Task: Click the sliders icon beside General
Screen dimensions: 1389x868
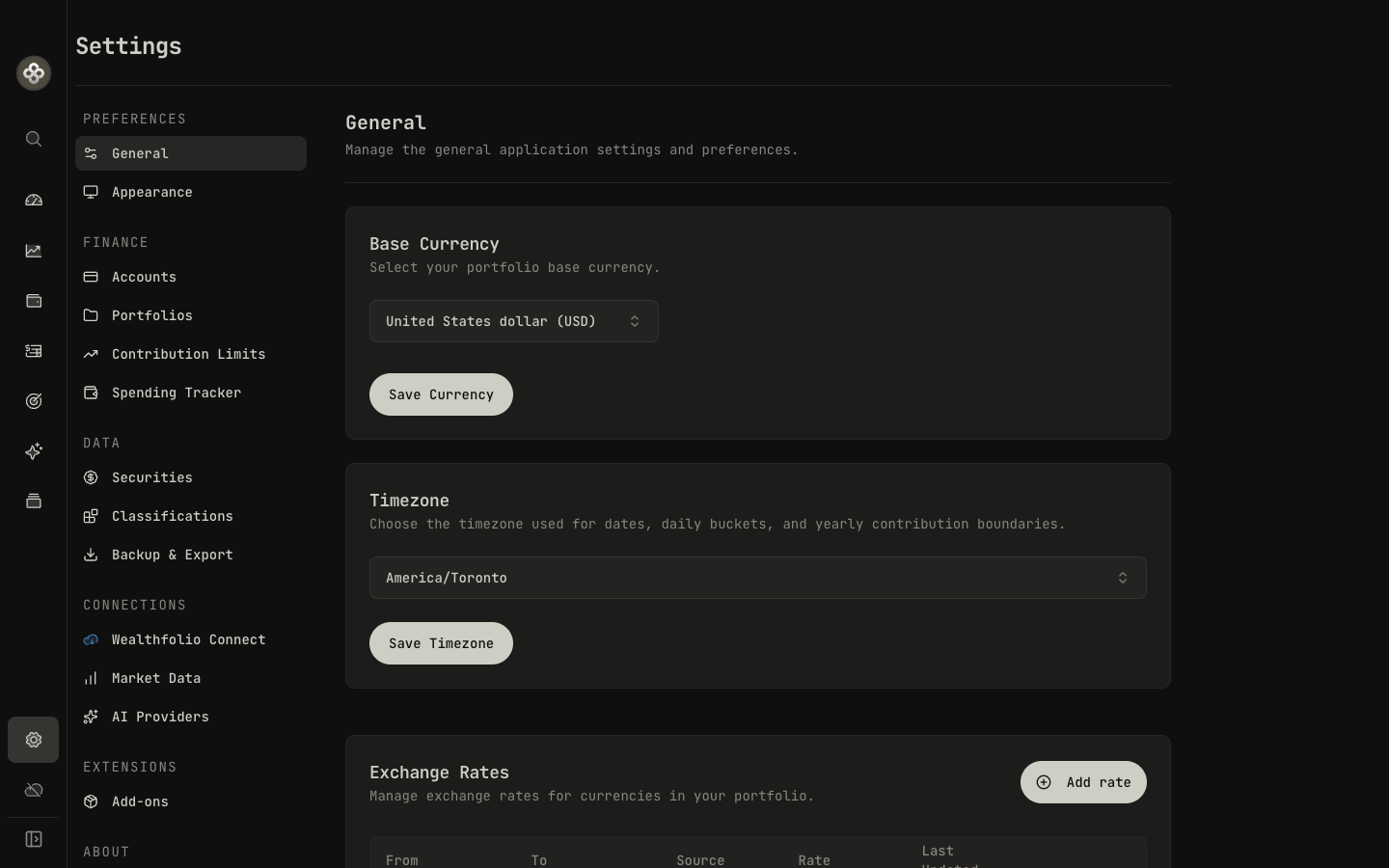Action: (91, 153)
